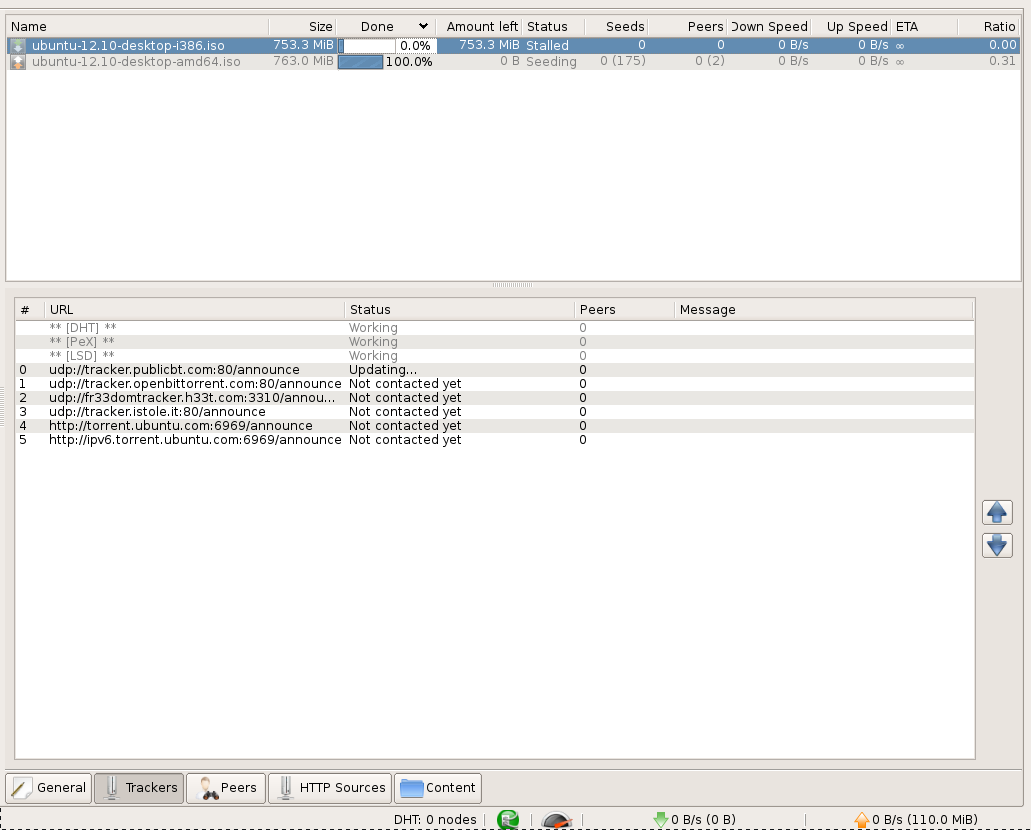Click the Status header in trackers list

[x=460, y=310]
